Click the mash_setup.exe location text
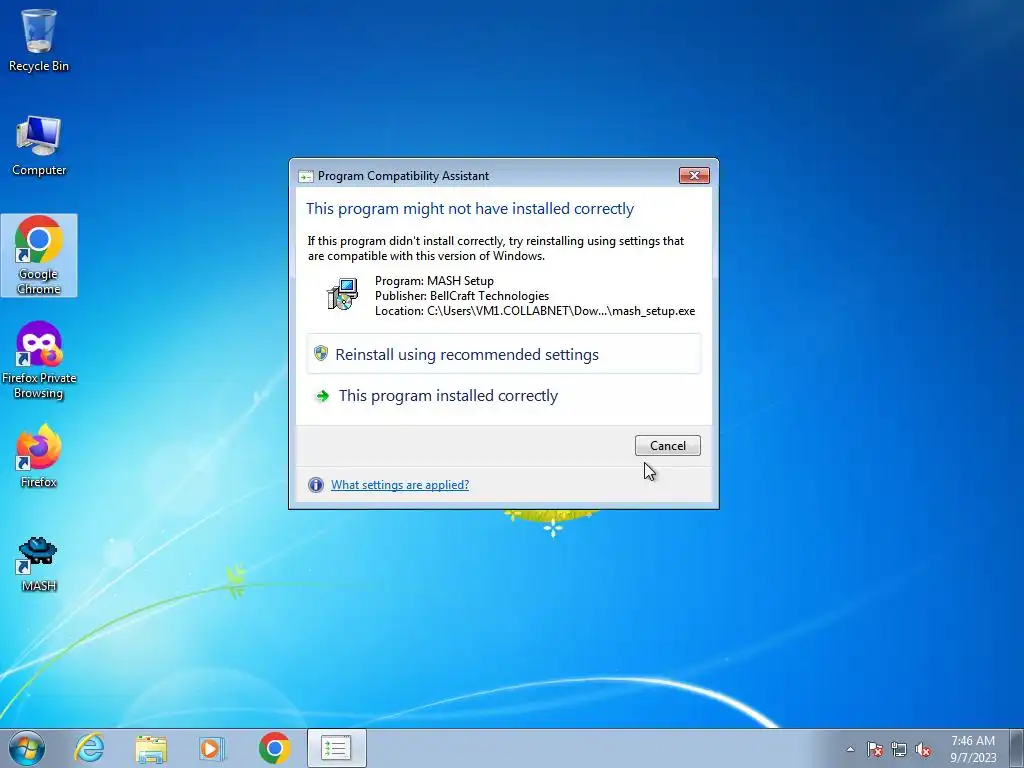1024x768 pixels. [535, 311]
